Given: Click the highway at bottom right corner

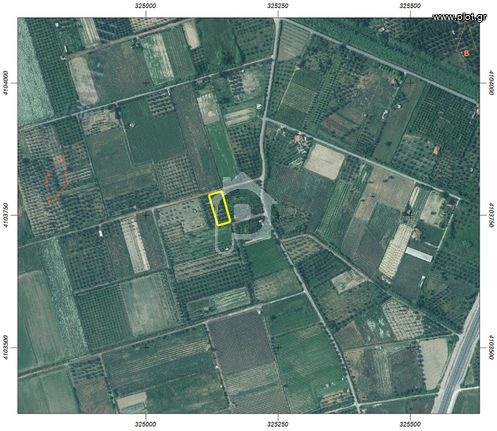Looking at the screenshot, I should (457, 360).
